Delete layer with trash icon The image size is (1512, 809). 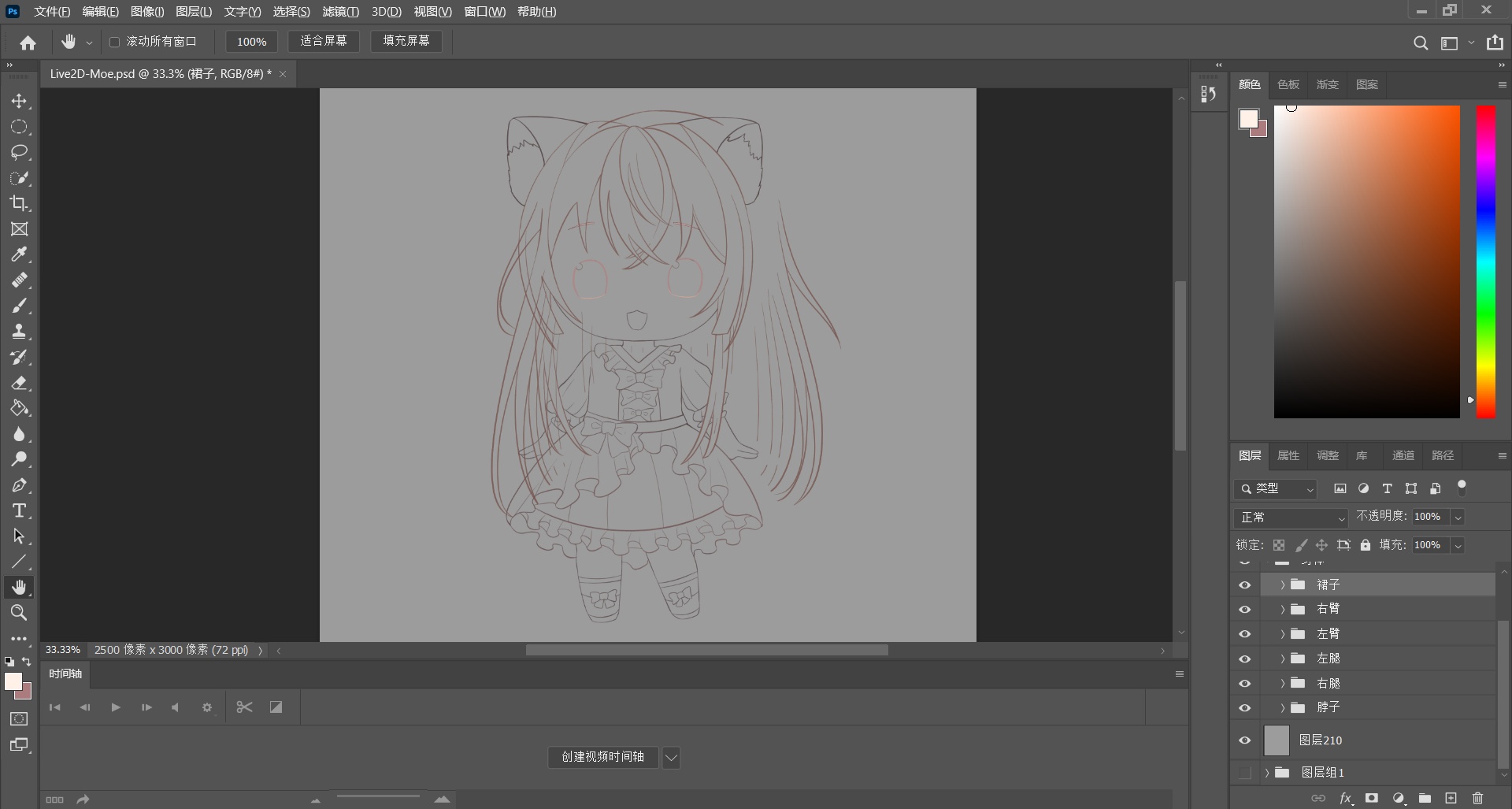tap(1477, 798)
